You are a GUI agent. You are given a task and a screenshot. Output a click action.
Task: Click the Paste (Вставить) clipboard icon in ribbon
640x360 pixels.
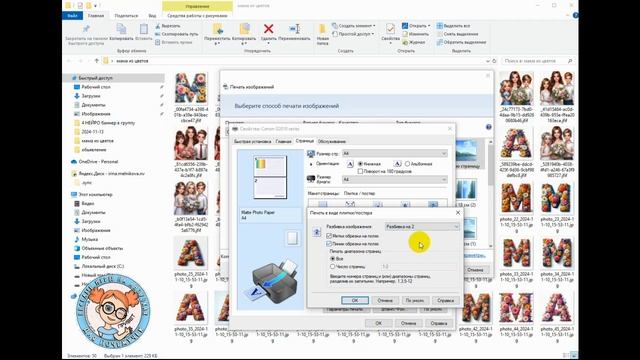click(x=144, y=29)
